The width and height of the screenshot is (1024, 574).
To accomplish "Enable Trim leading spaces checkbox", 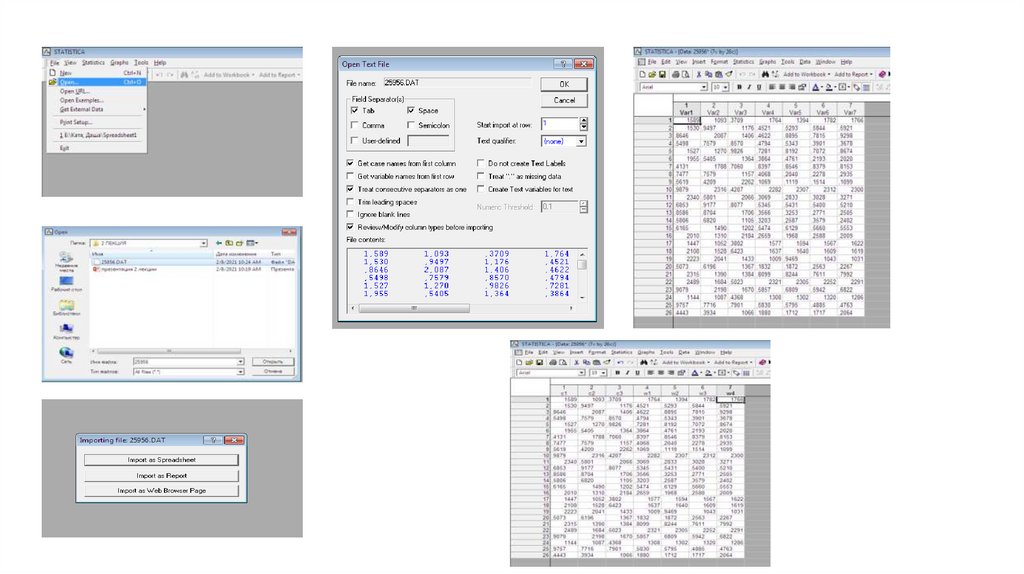I will coord(350,202).
